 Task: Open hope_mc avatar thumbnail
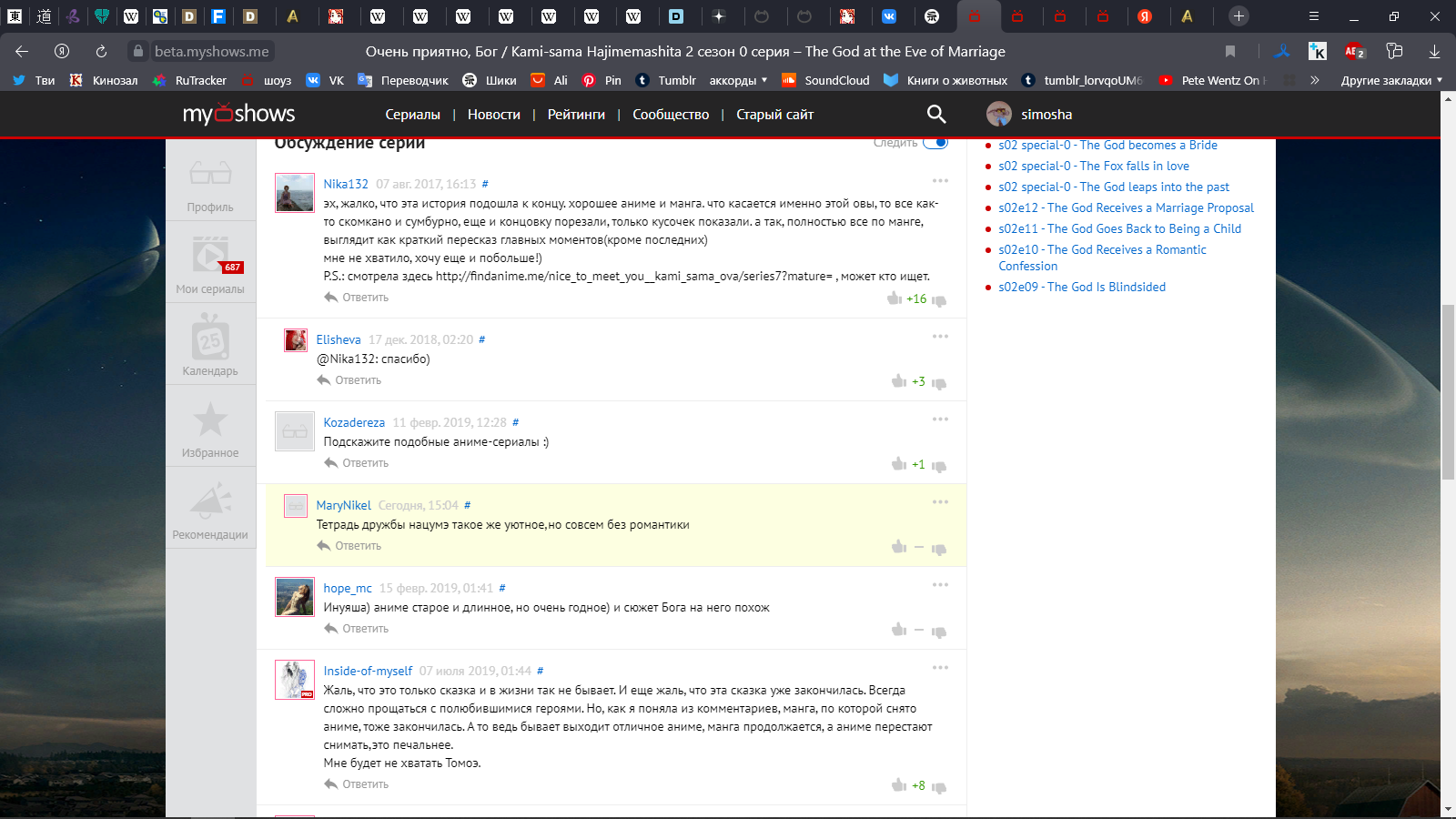295,597
